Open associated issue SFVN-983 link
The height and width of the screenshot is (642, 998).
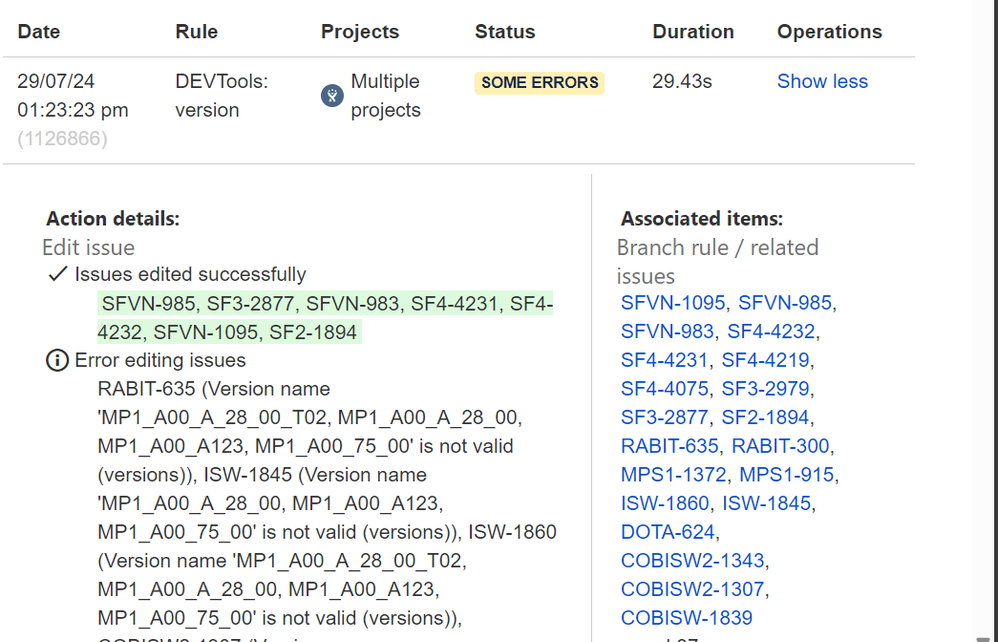point(667,331)
